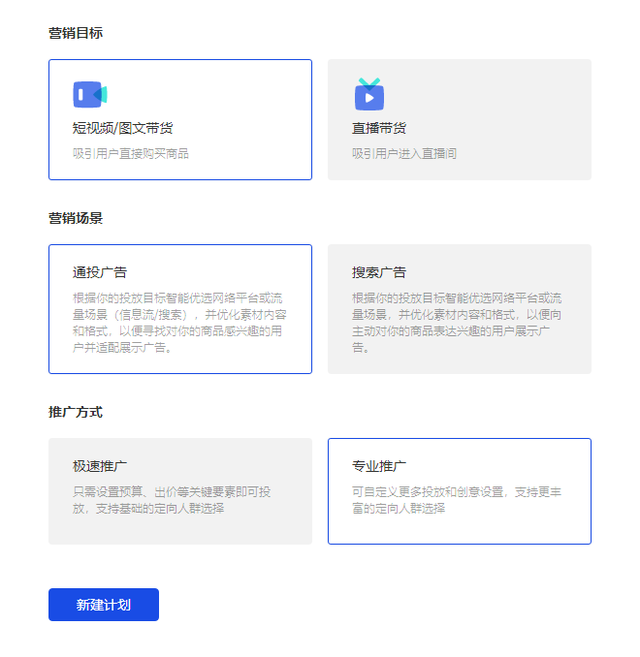Click the live broadcast TV icon
Viewport: 640px width, 657px height.
pos(369,94)
